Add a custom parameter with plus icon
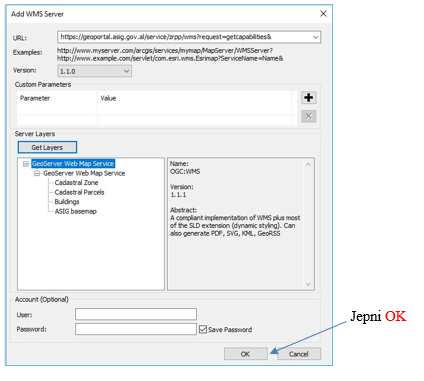424x381 pixels. tap(309, 98)
